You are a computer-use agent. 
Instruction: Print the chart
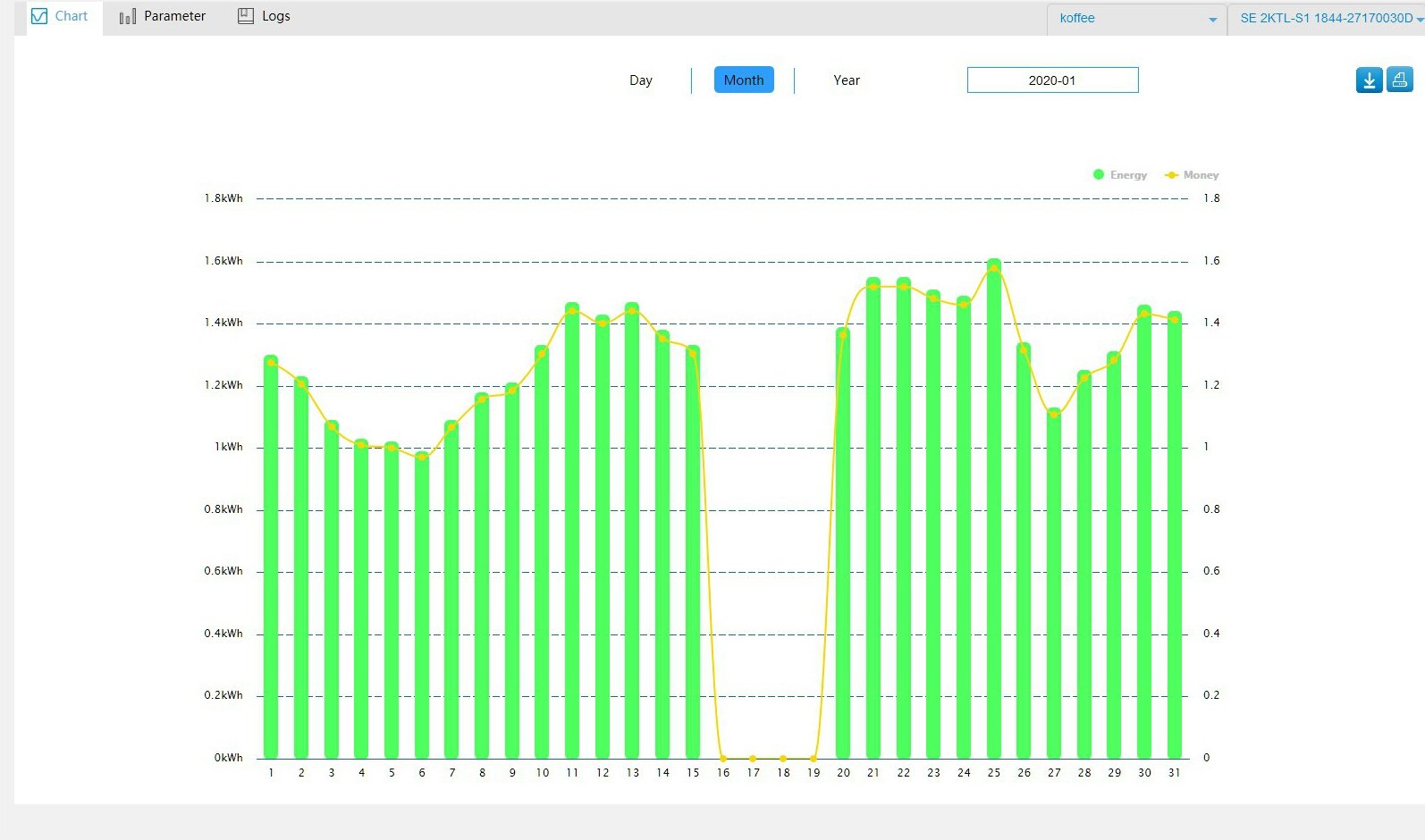pos(1399,80)
